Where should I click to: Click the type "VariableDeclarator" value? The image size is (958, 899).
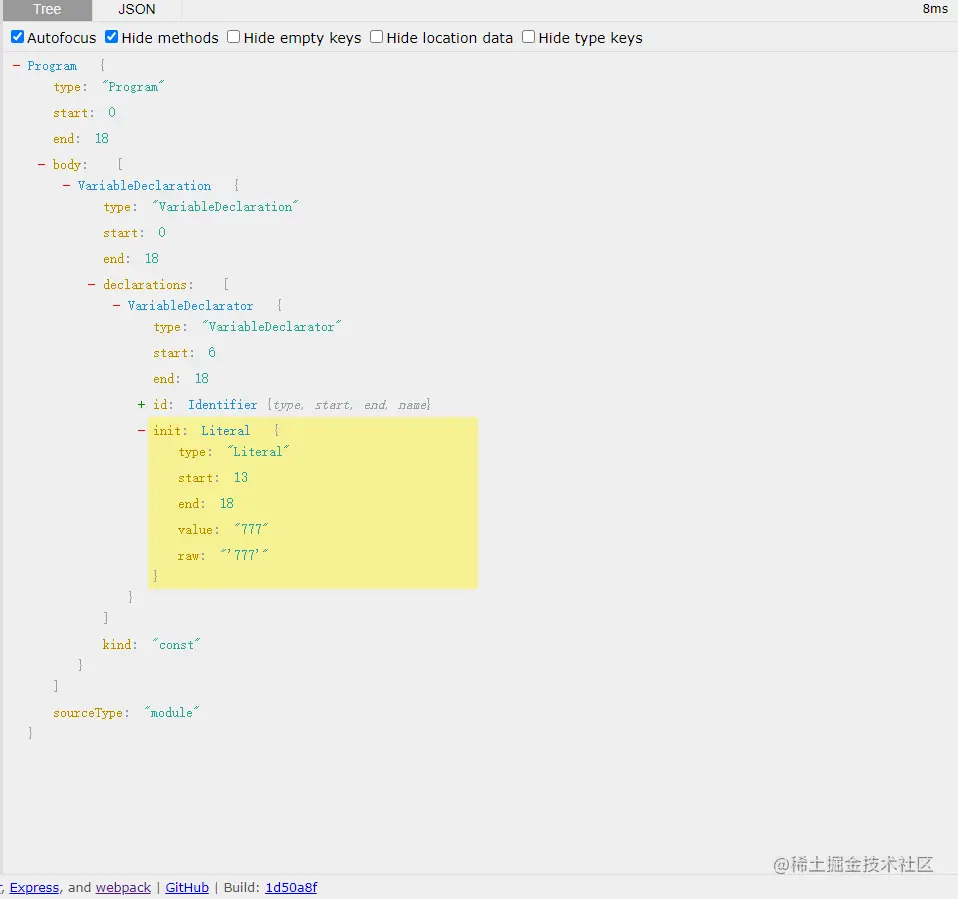click(x=271, y=327)
